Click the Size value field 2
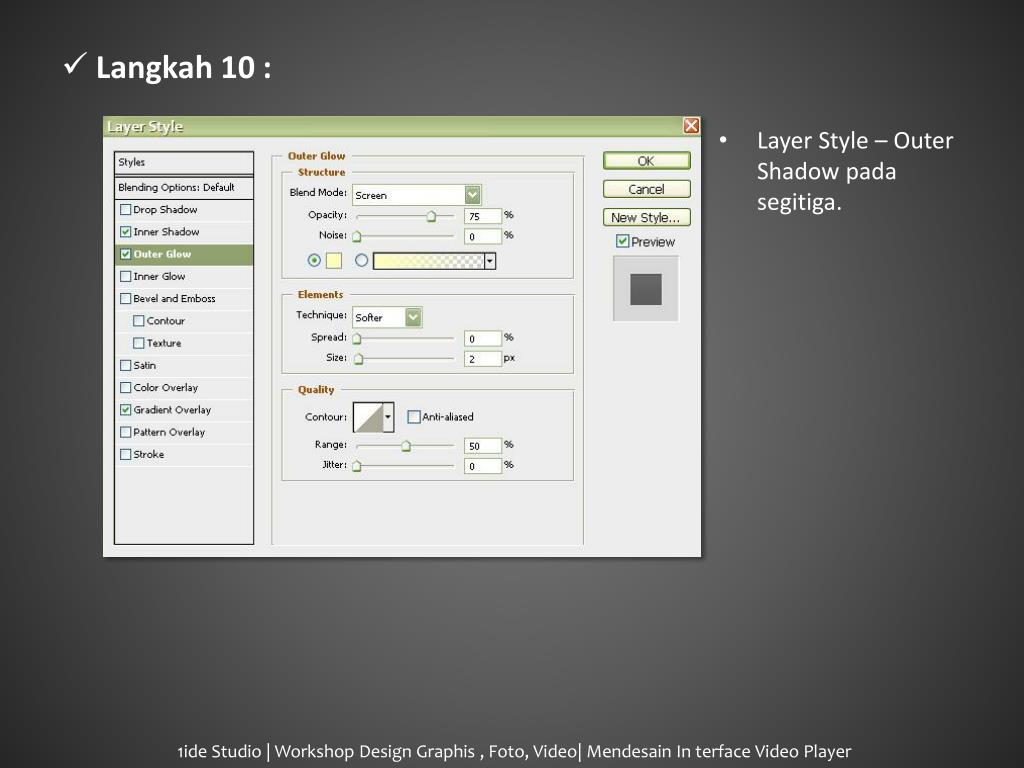Viewport: 1024px width, 768px height. pyautogui.click(x=483, y=359)
